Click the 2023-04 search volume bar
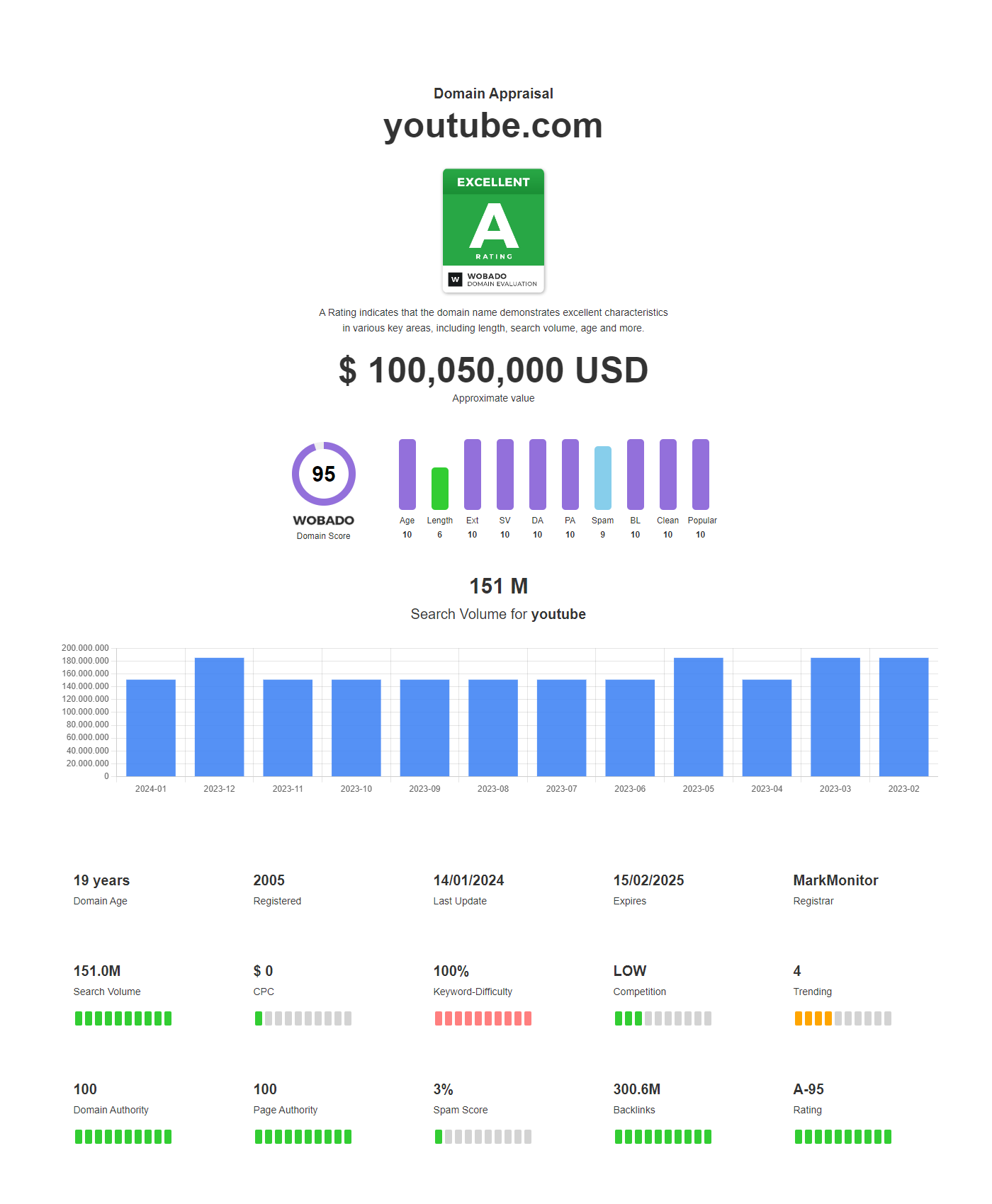The width and height of the screenshot is (992, 1204). coord(767,728)
